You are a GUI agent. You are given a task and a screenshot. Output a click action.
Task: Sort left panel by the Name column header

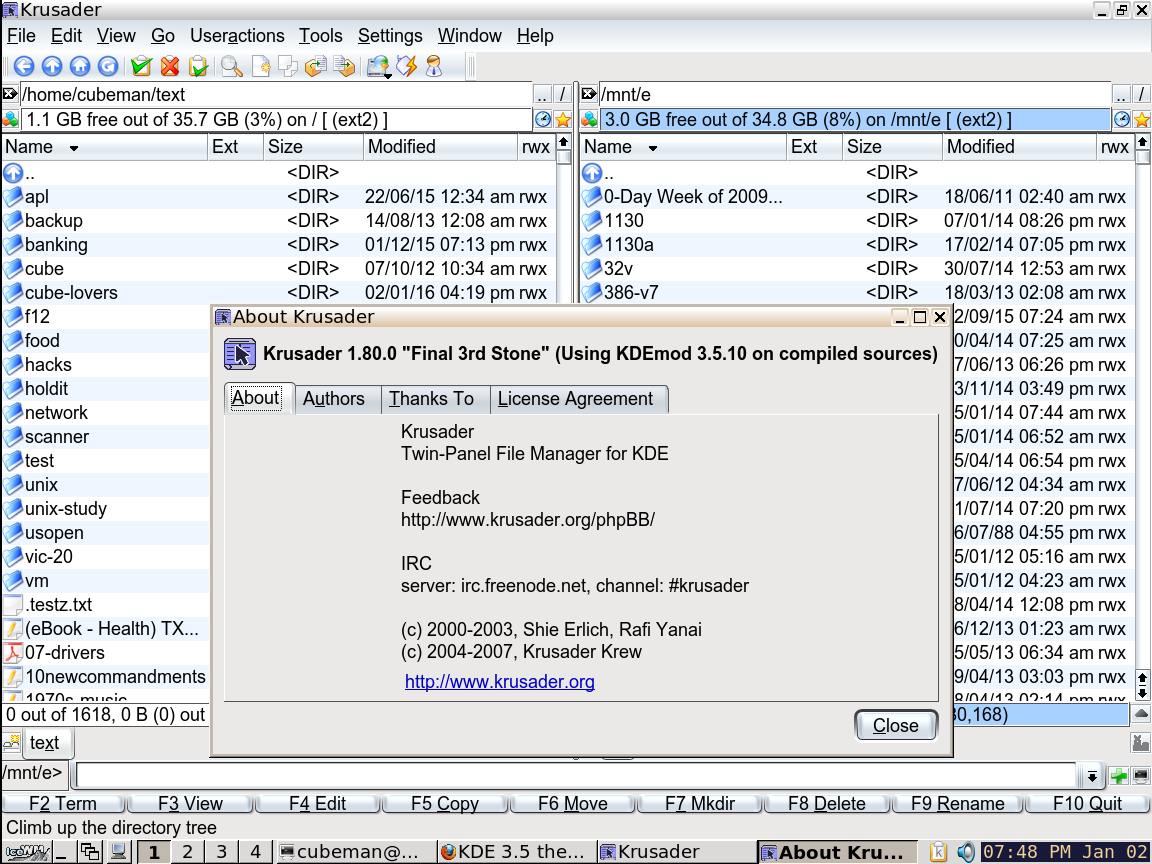click(x=105, y=147)
